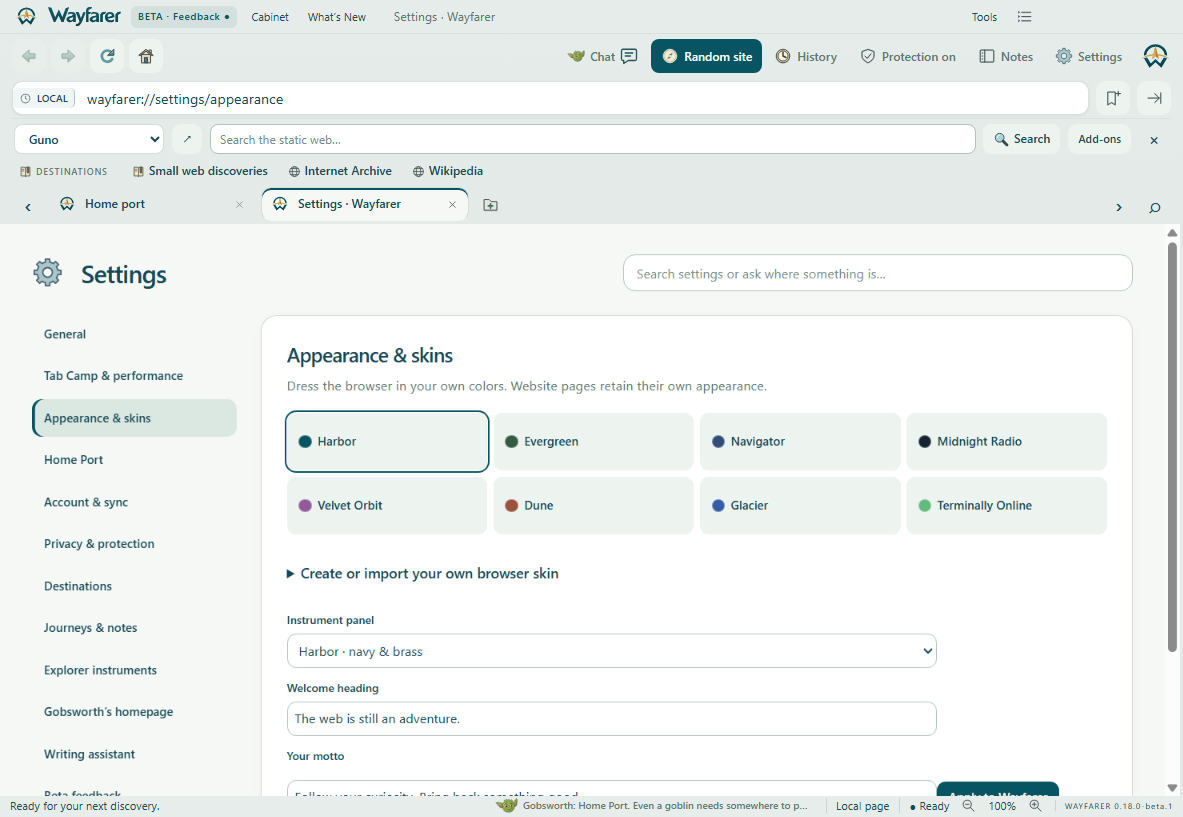Select the Midnight Radio skin
The width and height of the screenshot is (1183, 817).
[x=1006, y=441]
